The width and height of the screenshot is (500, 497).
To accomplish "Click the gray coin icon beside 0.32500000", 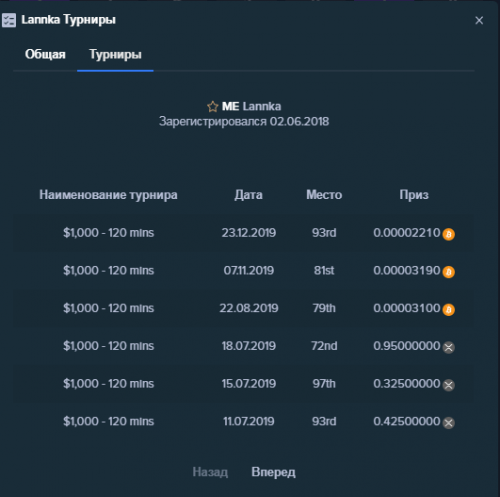I will point(449,385).
